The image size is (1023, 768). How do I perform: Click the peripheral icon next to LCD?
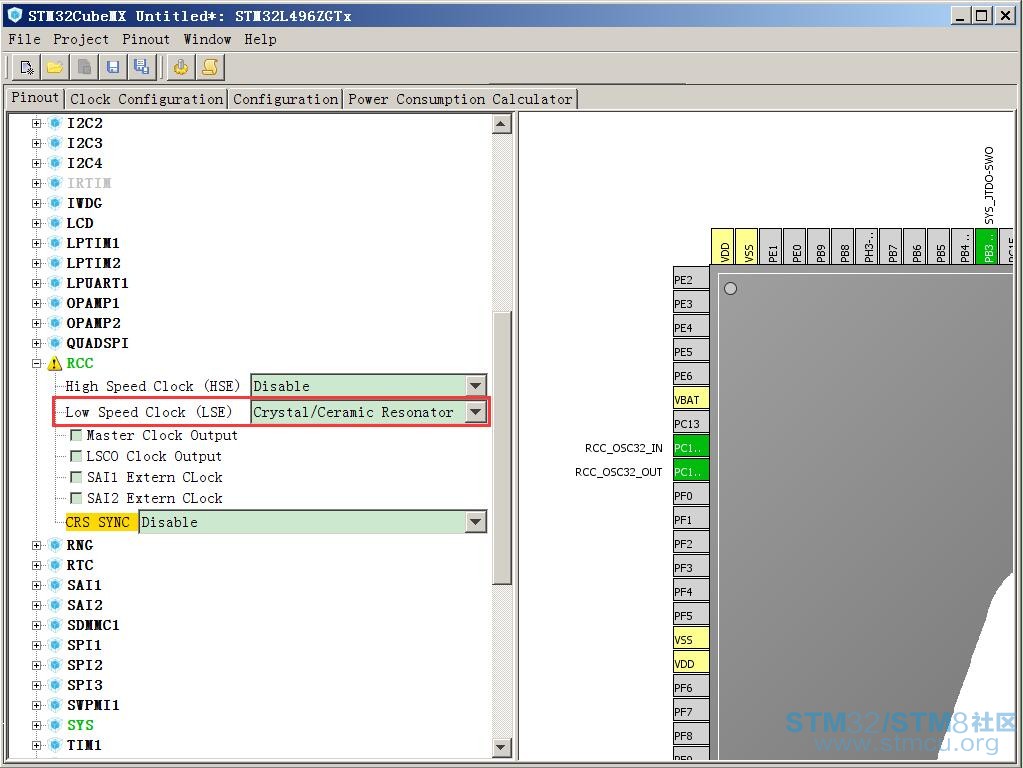pos(55,223)
